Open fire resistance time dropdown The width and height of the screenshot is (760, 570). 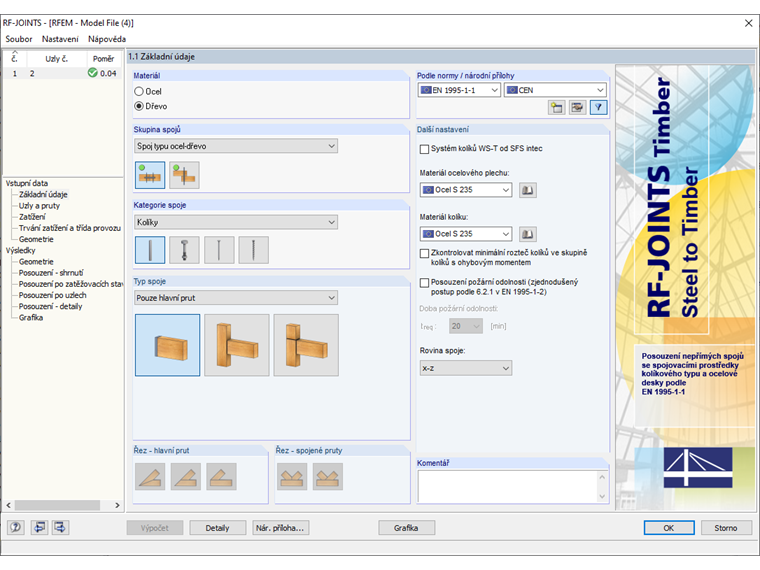click(466, 326)
